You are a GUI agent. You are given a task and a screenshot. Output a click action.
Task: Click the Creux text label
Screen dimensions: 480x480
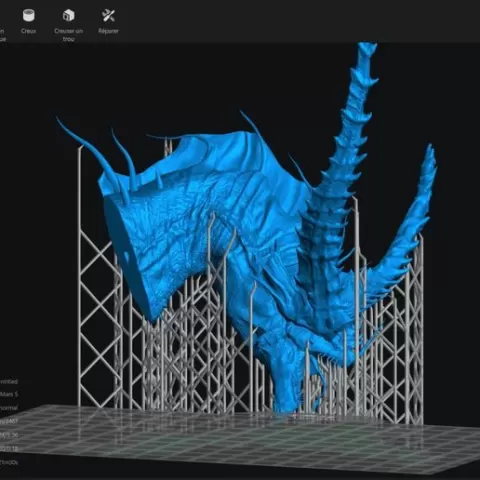click(x=29, y=31)
